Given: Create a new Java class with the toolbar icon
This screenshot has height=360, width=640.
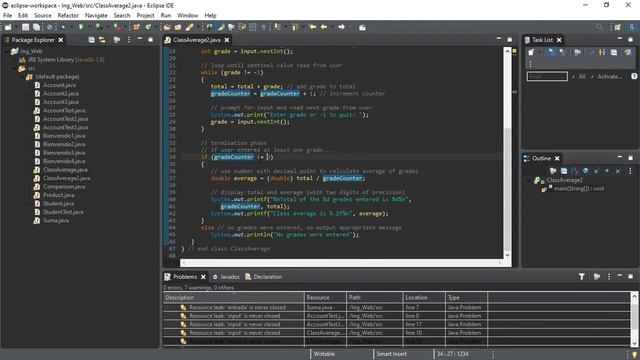Looking at the screenshot, I should pyautogui.click(x=148, y=27).
